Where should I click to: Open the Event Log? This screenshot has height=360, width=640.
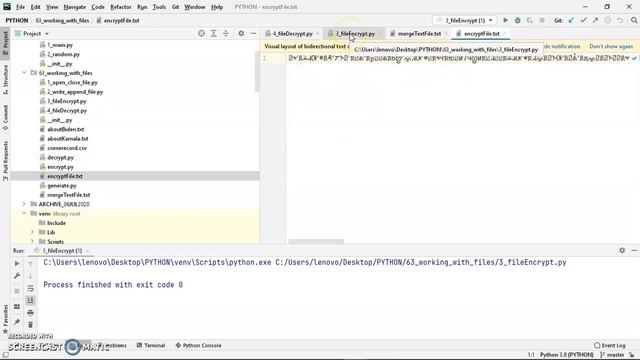click(x=610, y=345)
